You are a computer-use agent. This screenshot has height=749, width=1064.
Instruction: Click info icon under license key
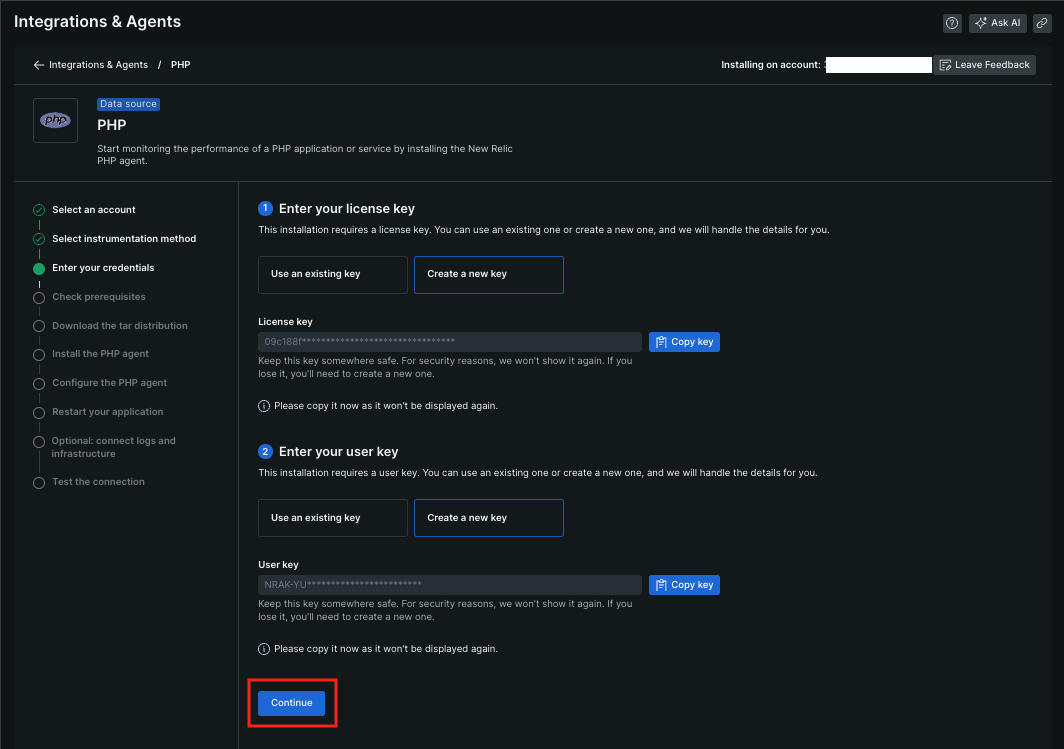[264, 406]
